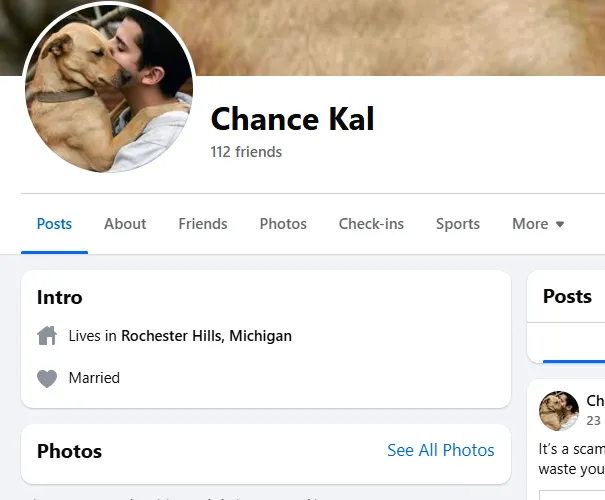View the Sports tab
Screen dimensions: 605x500
point(458,224)
